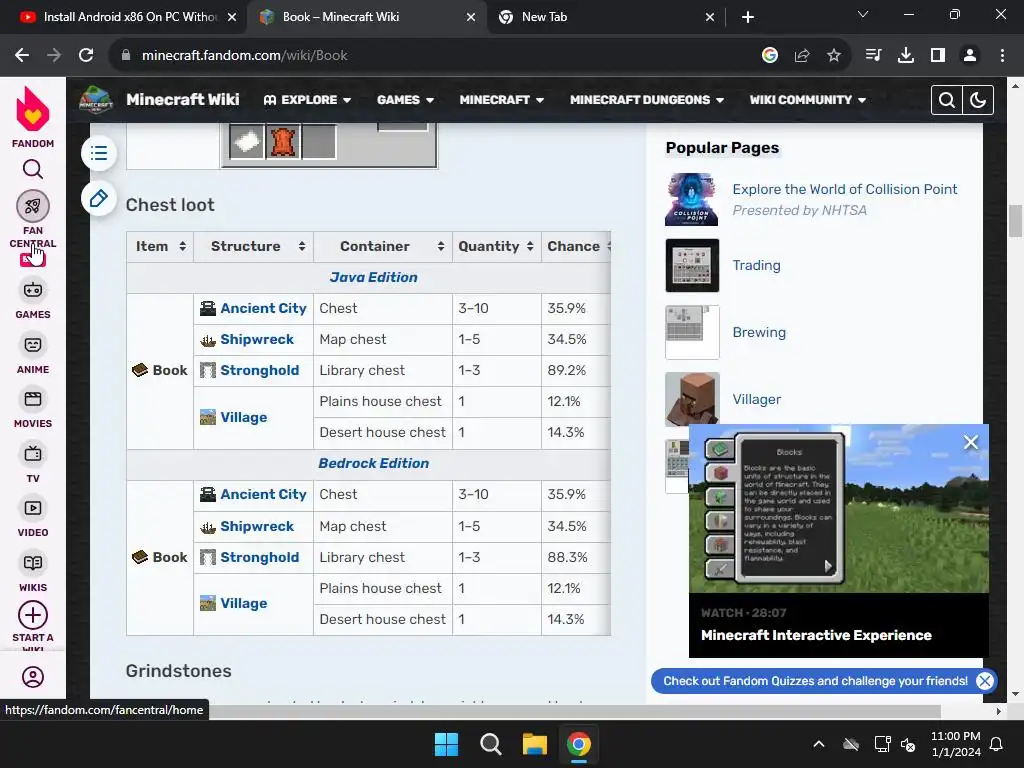Screen dimensions: 1024x768
Task: Open Video play icon in sidebar
Action: 33,508
